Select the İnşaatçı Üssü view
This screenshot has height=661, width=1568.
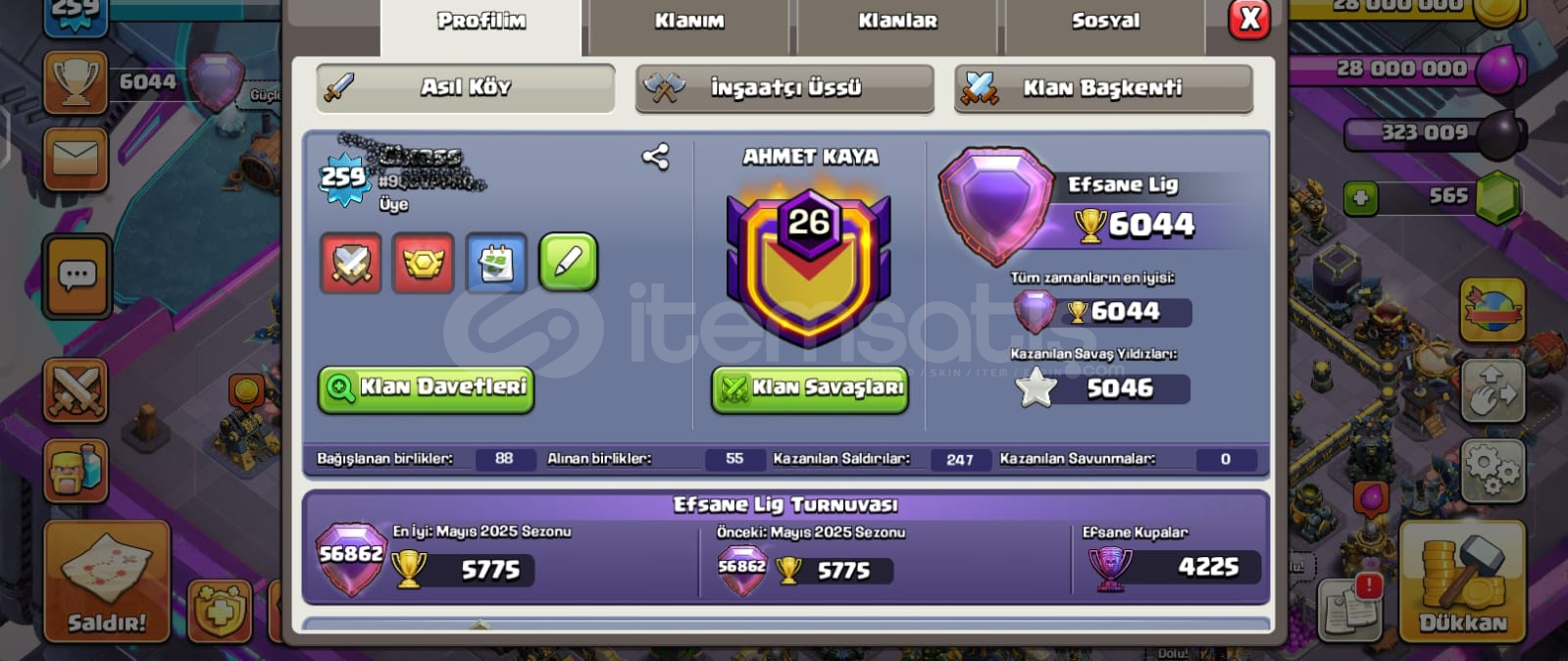click(x=784, y=88)
